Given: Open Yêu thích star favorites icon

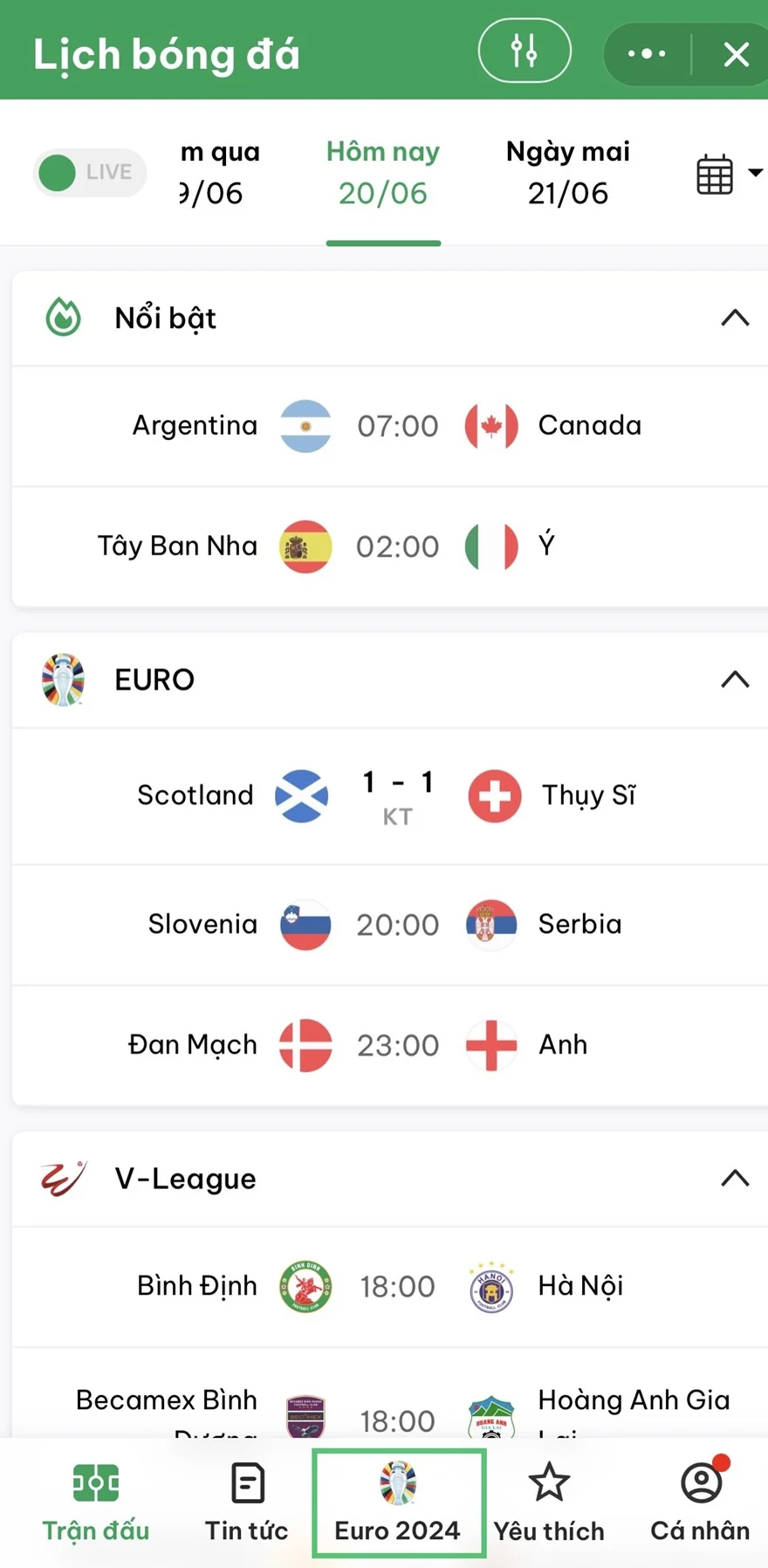Looking at the screenshot, I should [x=549, y=1483].
